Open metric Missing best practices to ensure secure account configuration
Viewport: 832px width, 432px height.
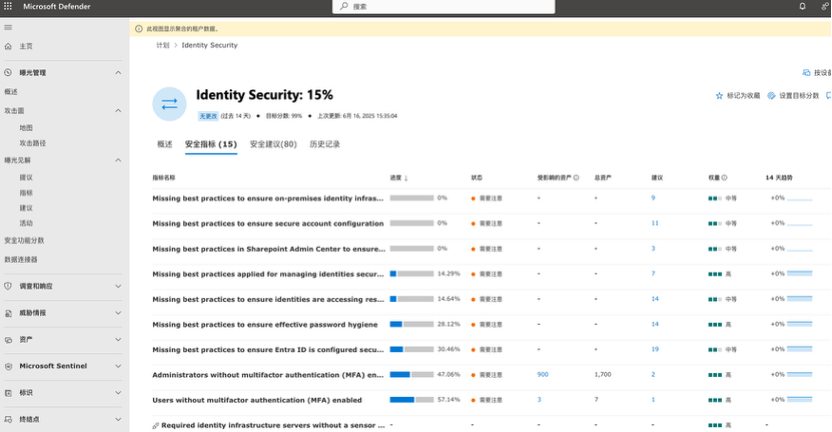pos(268,223)
